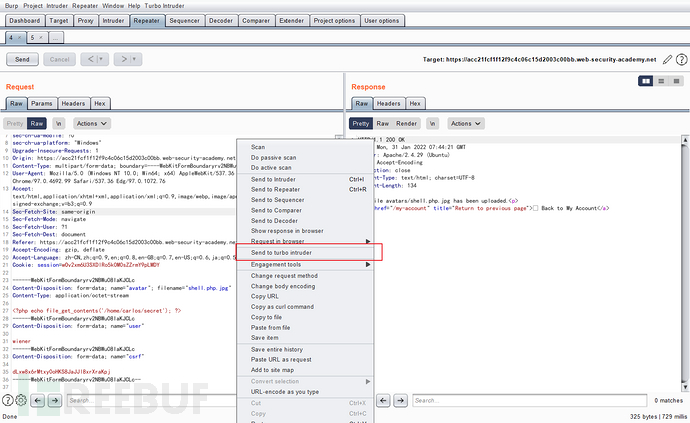Toggle response newline \n display
Screen dimensions: 690x423
tap(433, 124)
